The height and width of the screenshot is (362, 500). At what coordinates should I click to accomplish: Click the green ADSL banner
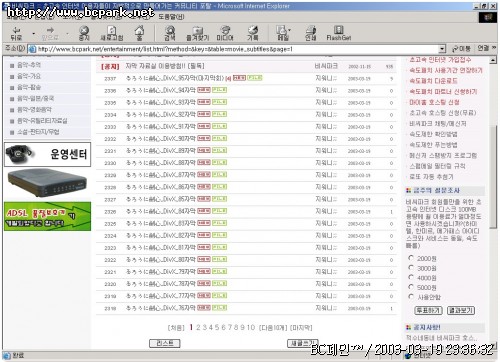click(x=47, y=216)
